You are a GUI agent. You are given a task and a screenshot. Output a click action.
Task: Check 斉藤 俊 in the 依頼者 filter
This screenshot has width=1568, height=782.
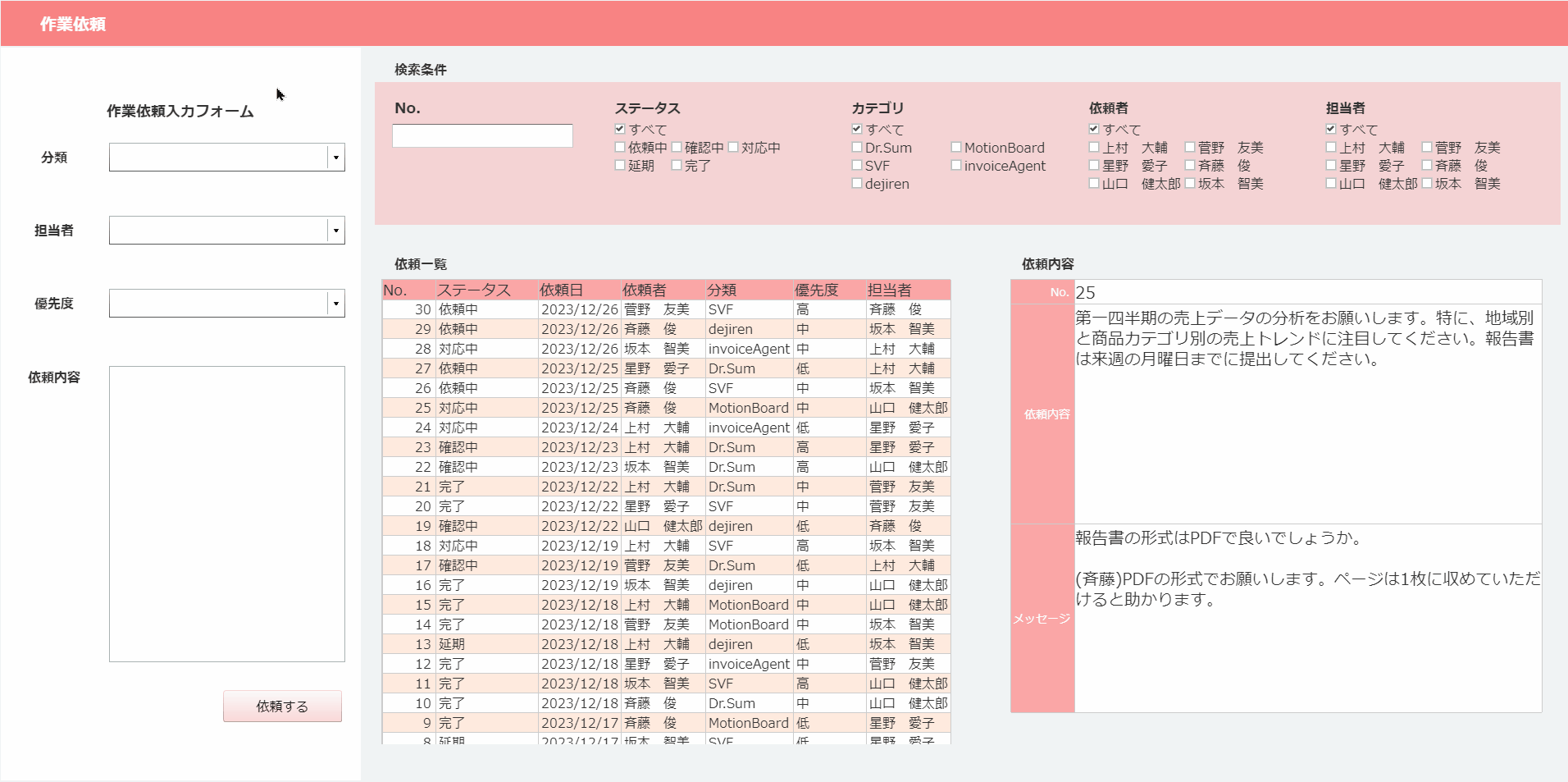point(1188,165)
